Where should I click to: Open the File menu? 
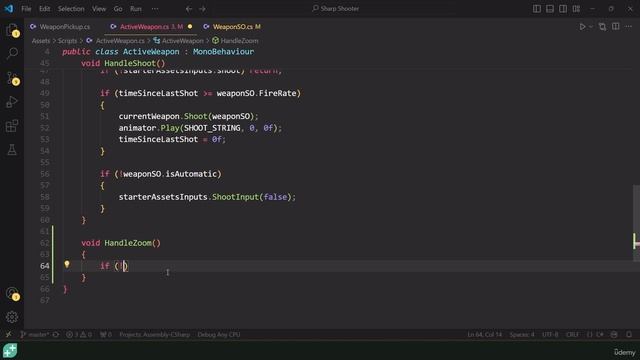(26, 9)
